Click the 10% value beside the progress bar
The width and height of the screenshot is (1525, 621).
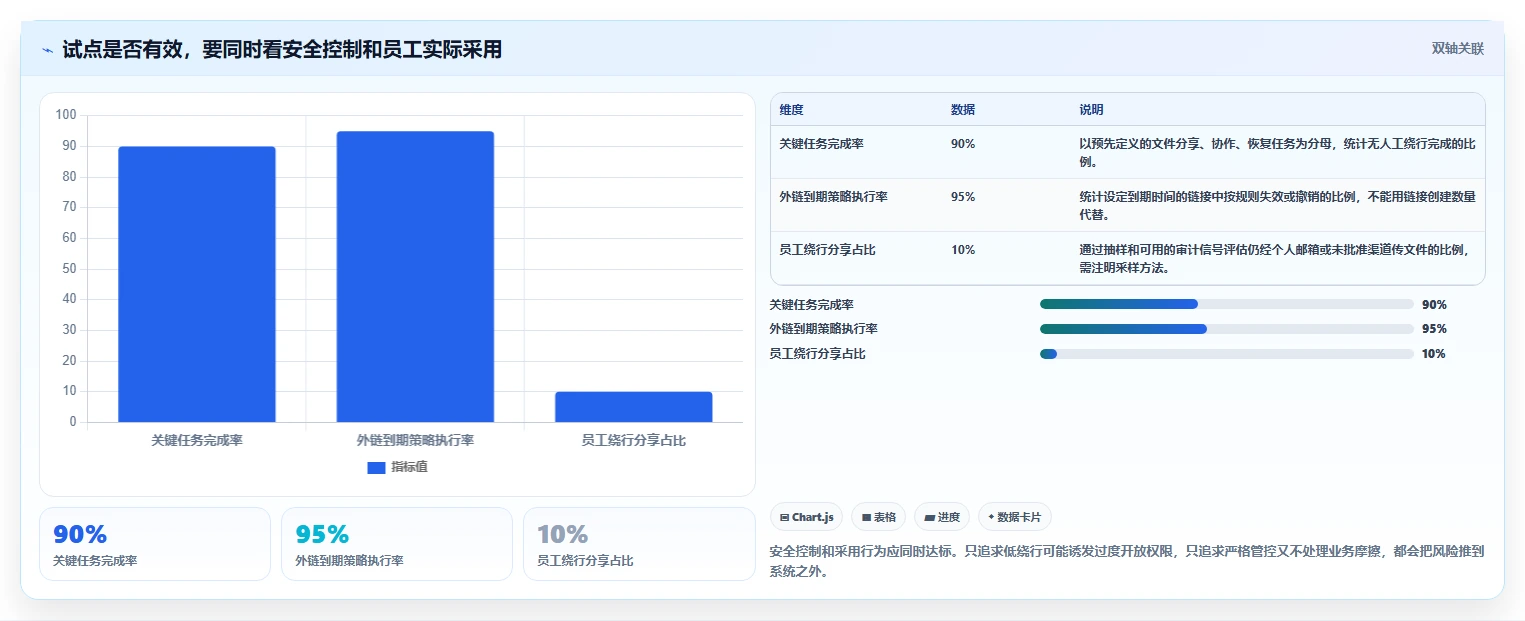1433,354
